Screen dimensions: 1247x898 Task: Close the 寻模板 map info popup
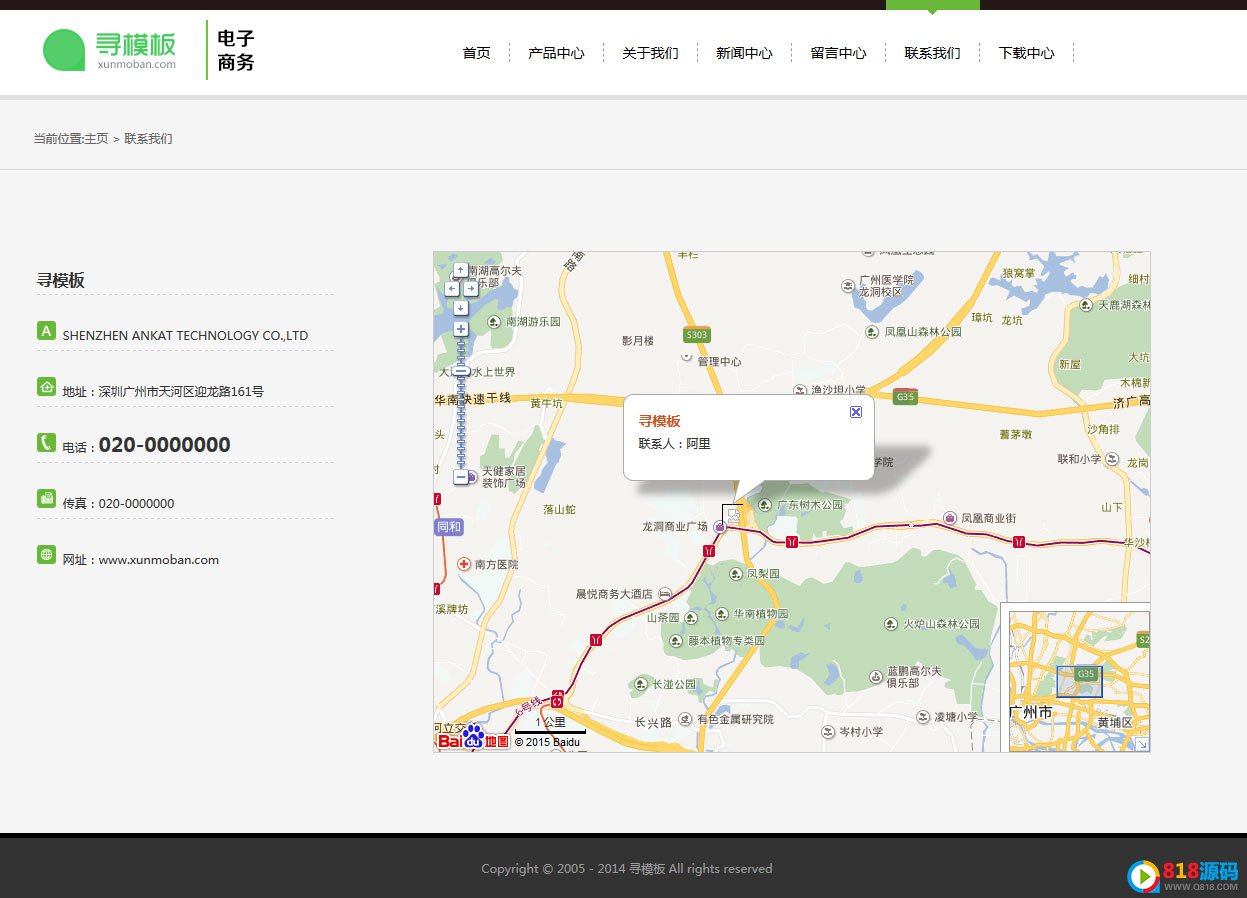[x=856, y=412]
